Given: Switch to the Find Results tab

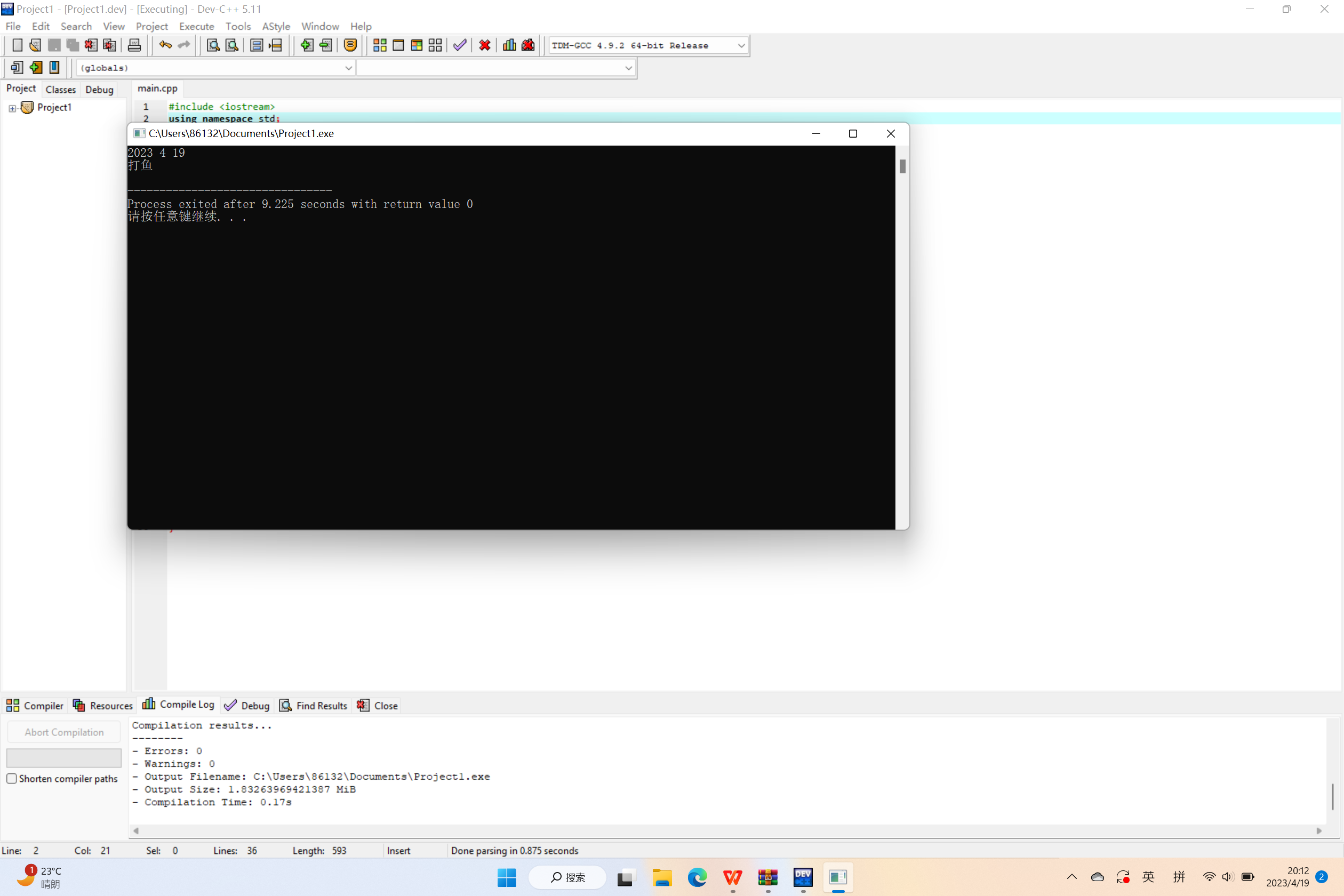Looking at the screenshot, I should click(x=314, y=705).
